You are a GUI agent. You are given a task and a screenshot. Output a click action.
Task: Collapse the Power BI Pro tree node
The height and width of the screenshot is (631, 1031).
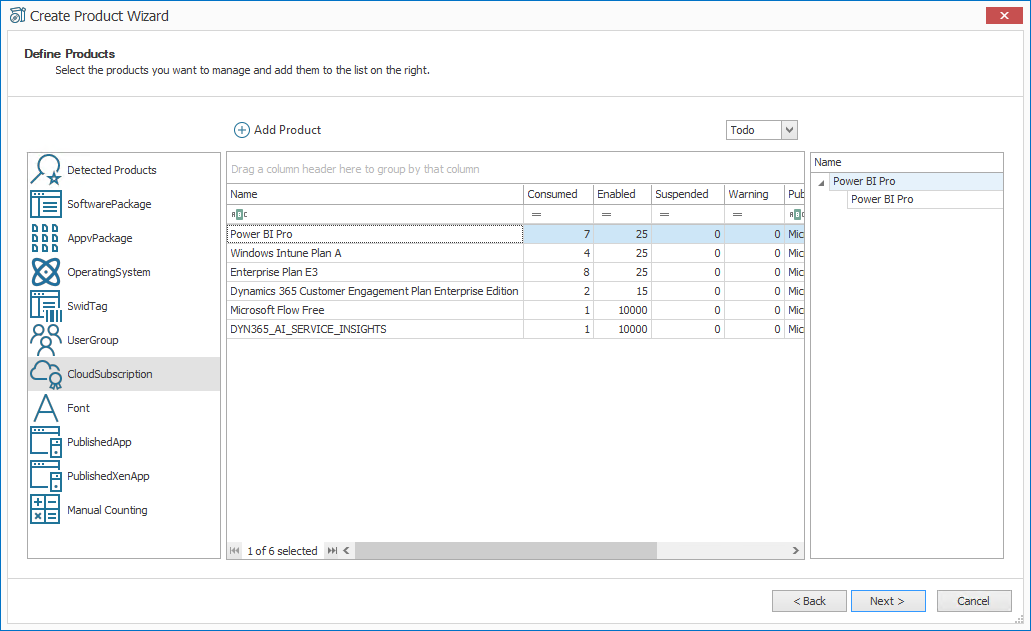tap(821, 183)
